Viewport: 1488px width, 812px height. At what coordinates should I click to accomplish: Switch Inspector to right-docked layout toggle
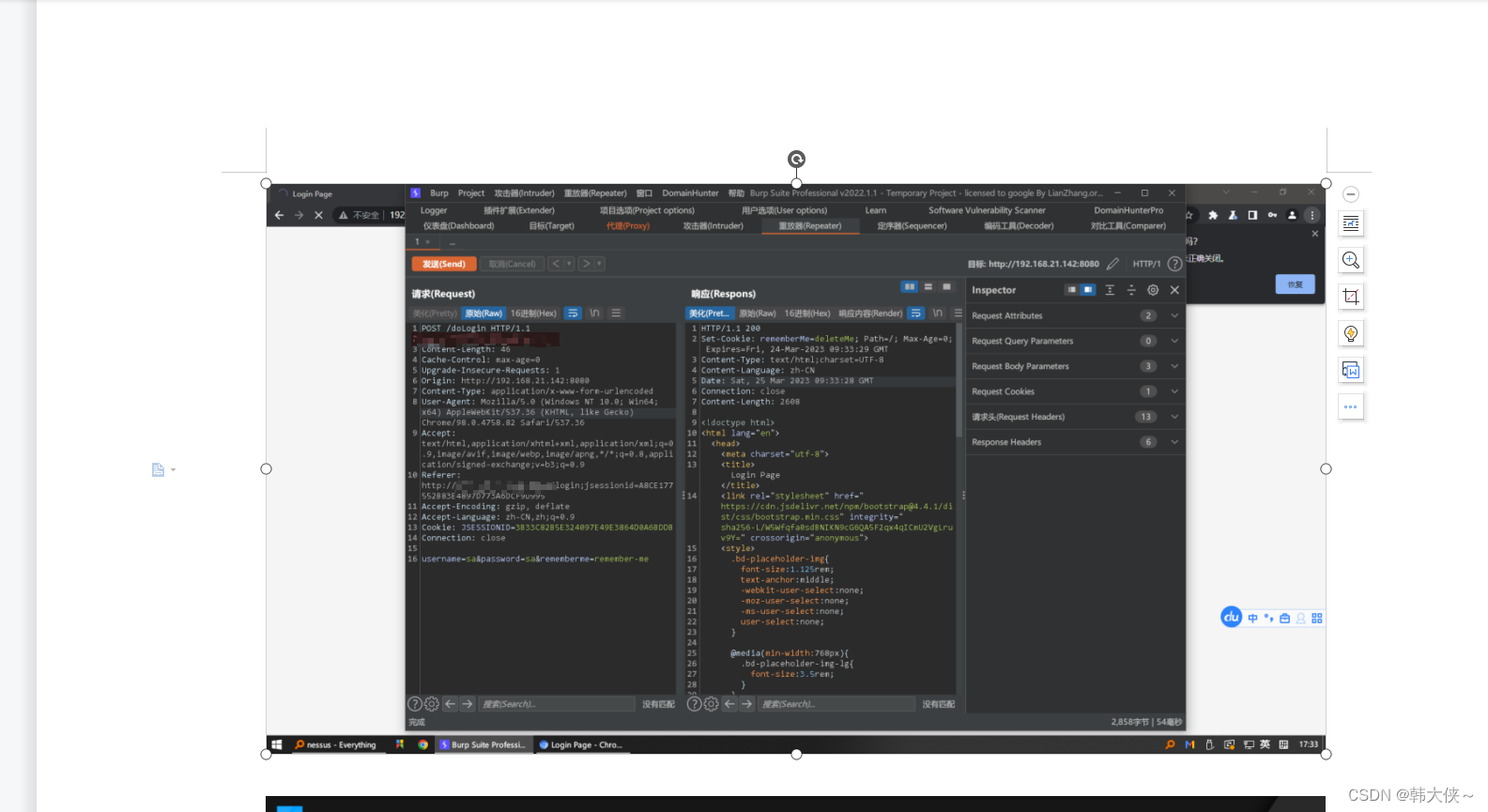[x=1087, y=290]
